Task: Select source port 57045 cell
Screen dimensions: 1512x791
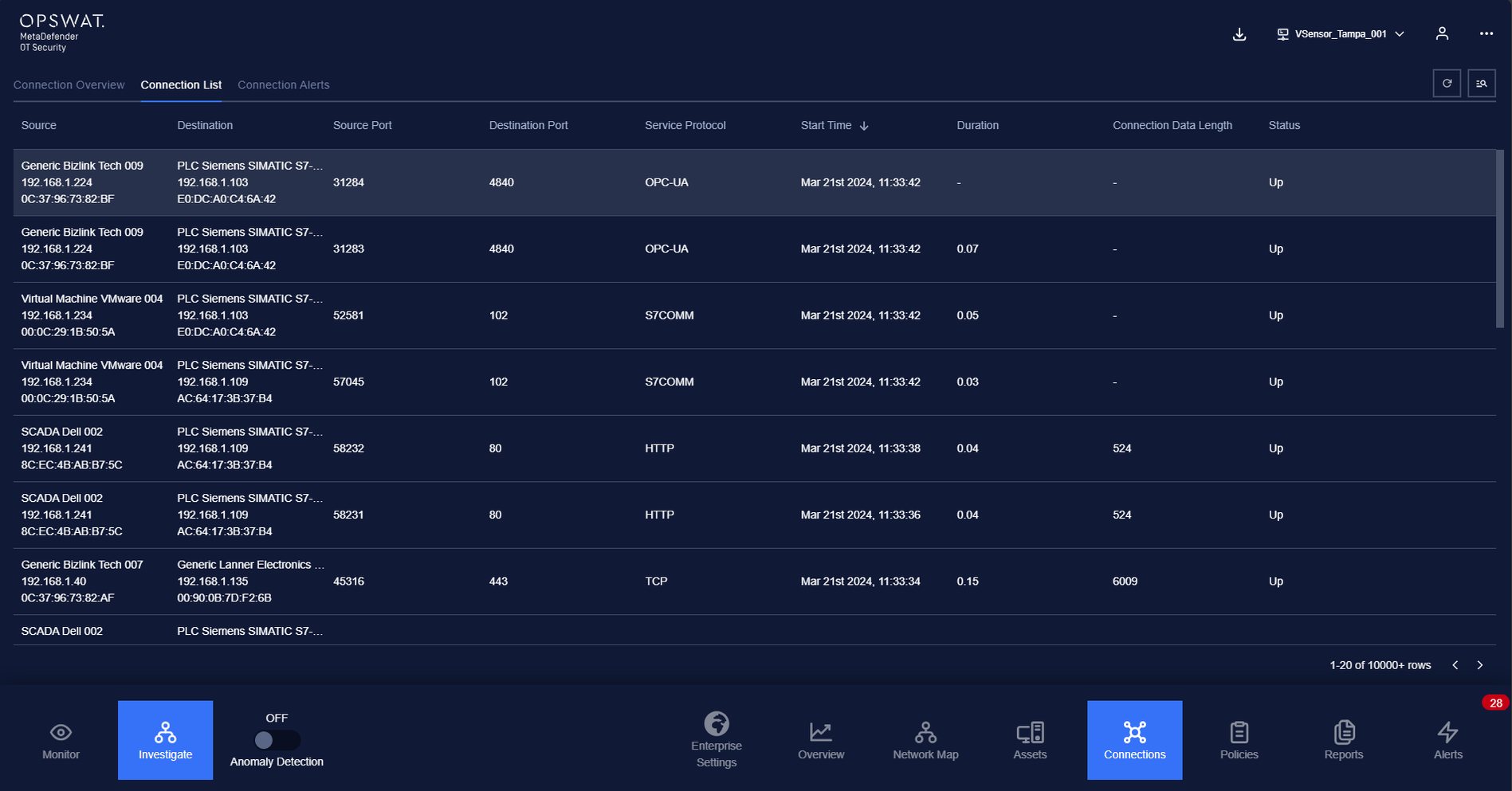Action: tap(348, 382)
